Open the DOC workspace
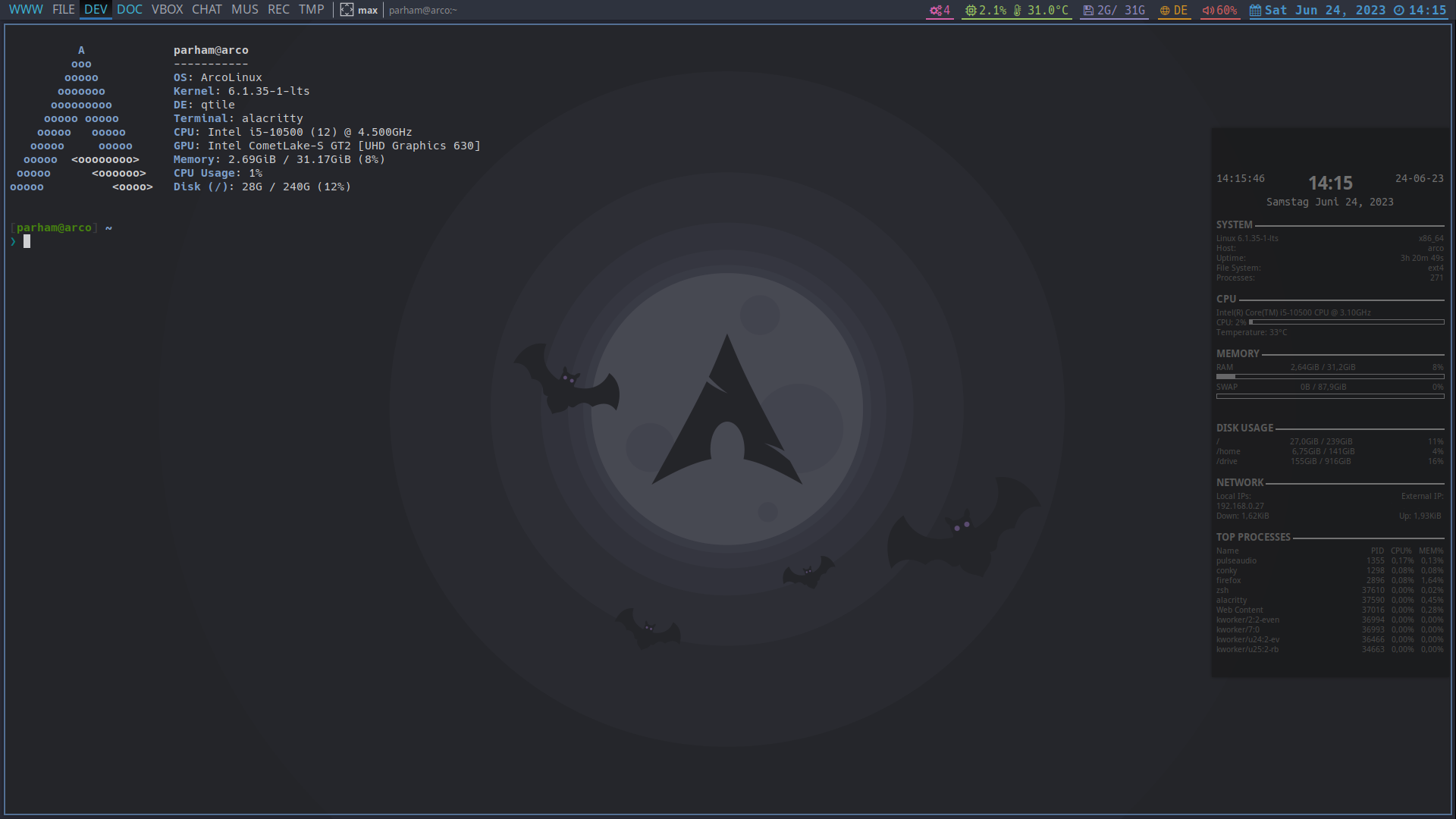The height and width of the screenshot is (819, 1456). click(130, 10)
